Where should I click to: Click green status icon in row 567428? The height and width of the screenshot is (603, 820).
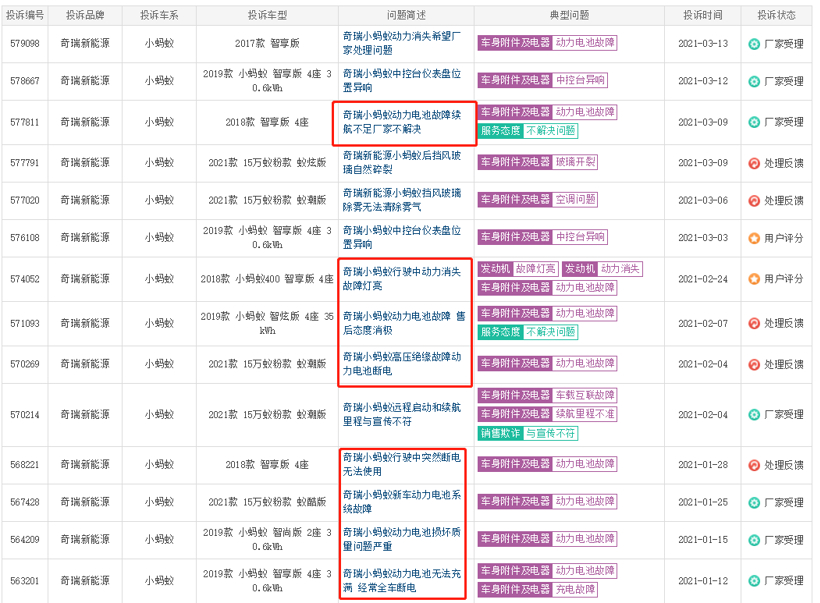coord(754,503)
